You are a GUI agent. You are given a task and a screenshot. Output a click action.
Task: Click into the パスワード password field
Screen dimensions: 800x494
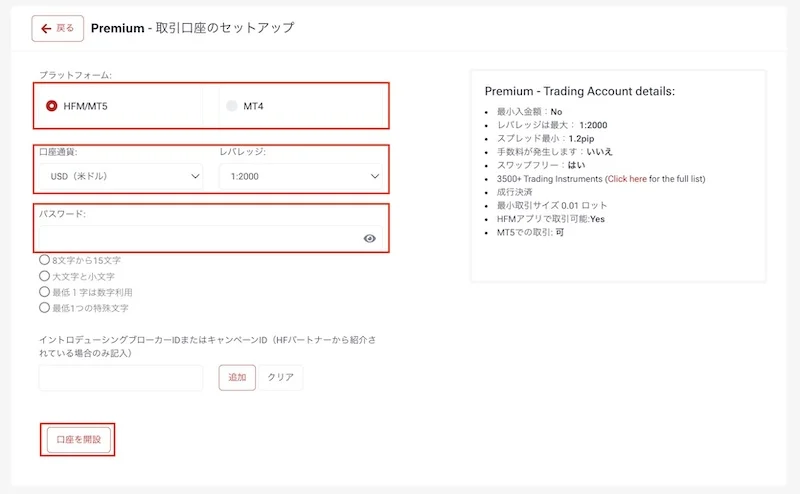(x=200, y=239)
